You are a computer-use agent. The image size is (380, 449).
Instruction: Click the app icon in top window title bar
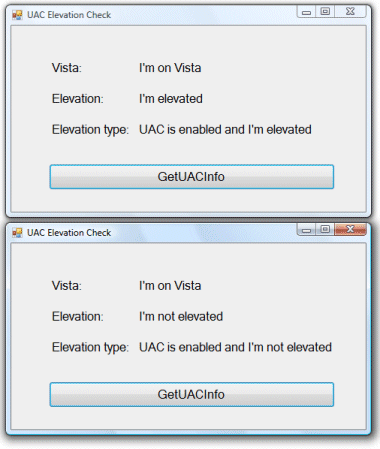[17, 15]
